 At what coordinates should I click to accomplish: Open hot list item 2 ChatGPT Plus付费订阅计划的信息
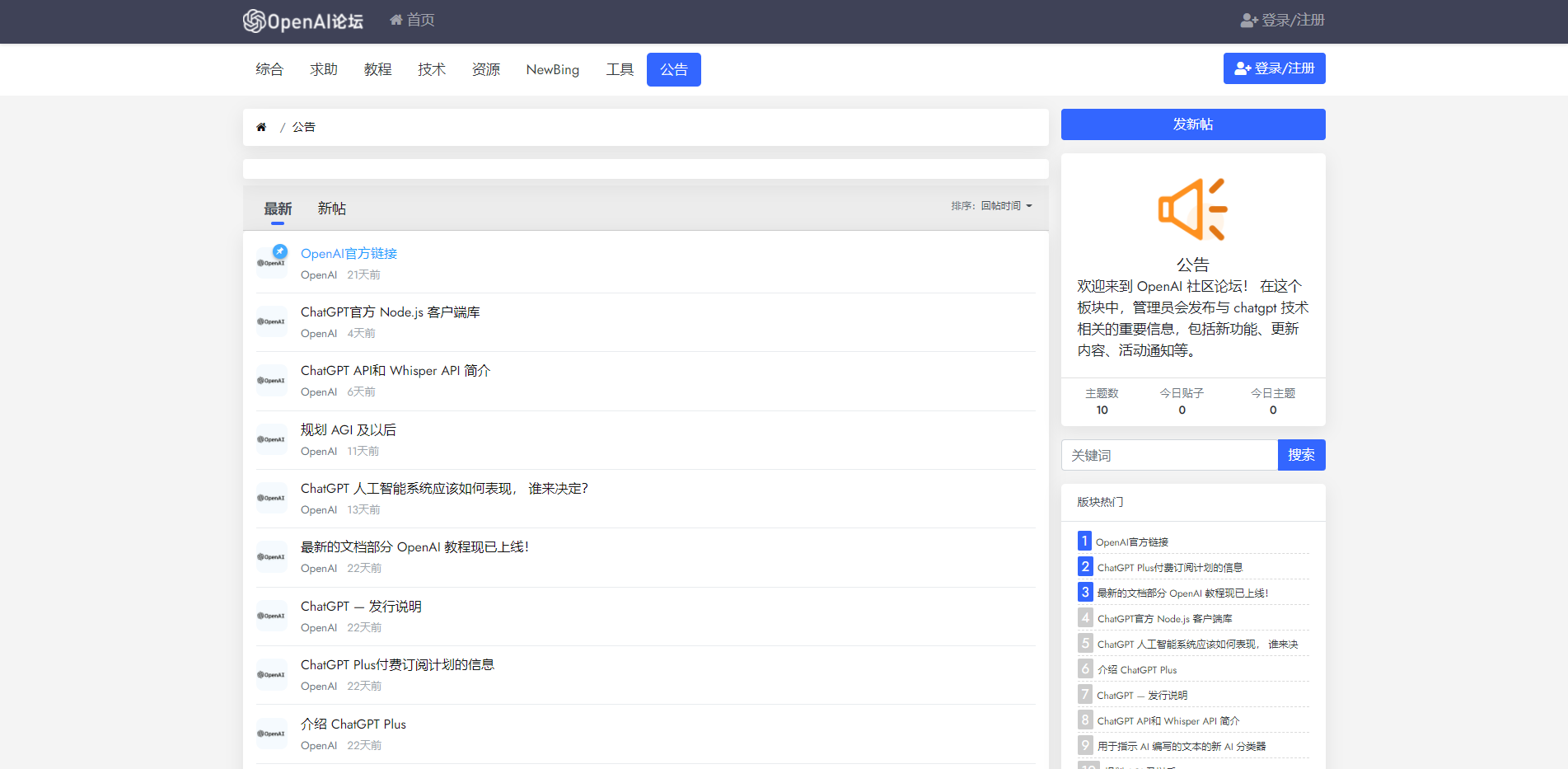pyautogui.click(x=1170, y=568)
